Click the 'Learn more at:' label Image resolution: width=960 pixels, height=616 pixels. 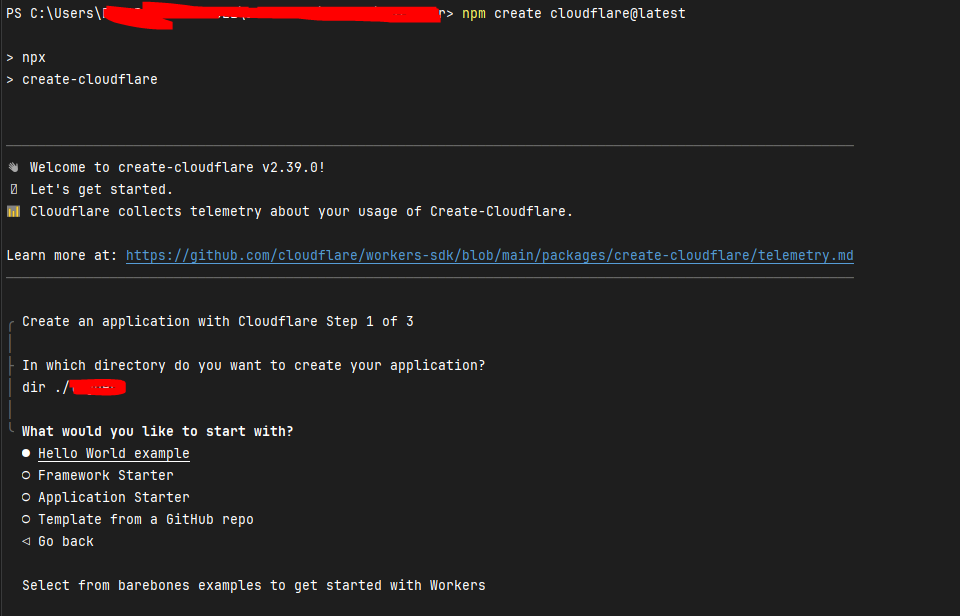pos(61,255)
